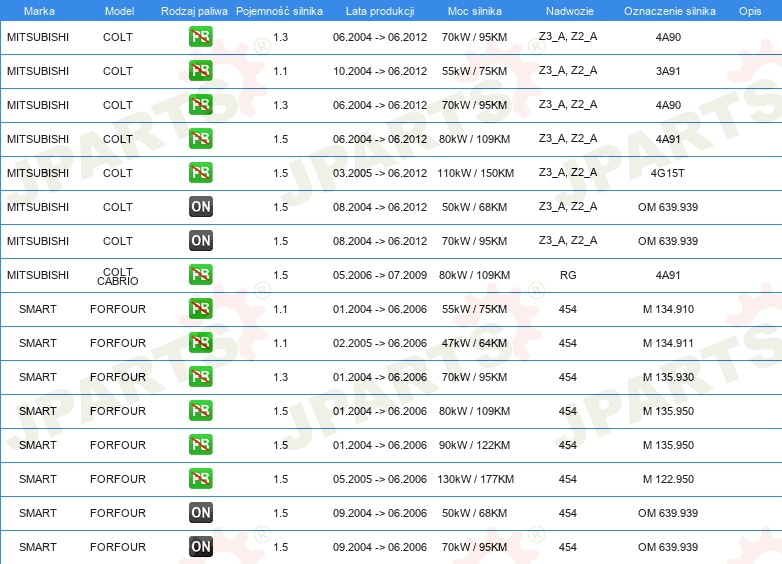Click production years 03.2005 -> 06.2012
The image size is (782, 564).
click(x=380, y=173)
